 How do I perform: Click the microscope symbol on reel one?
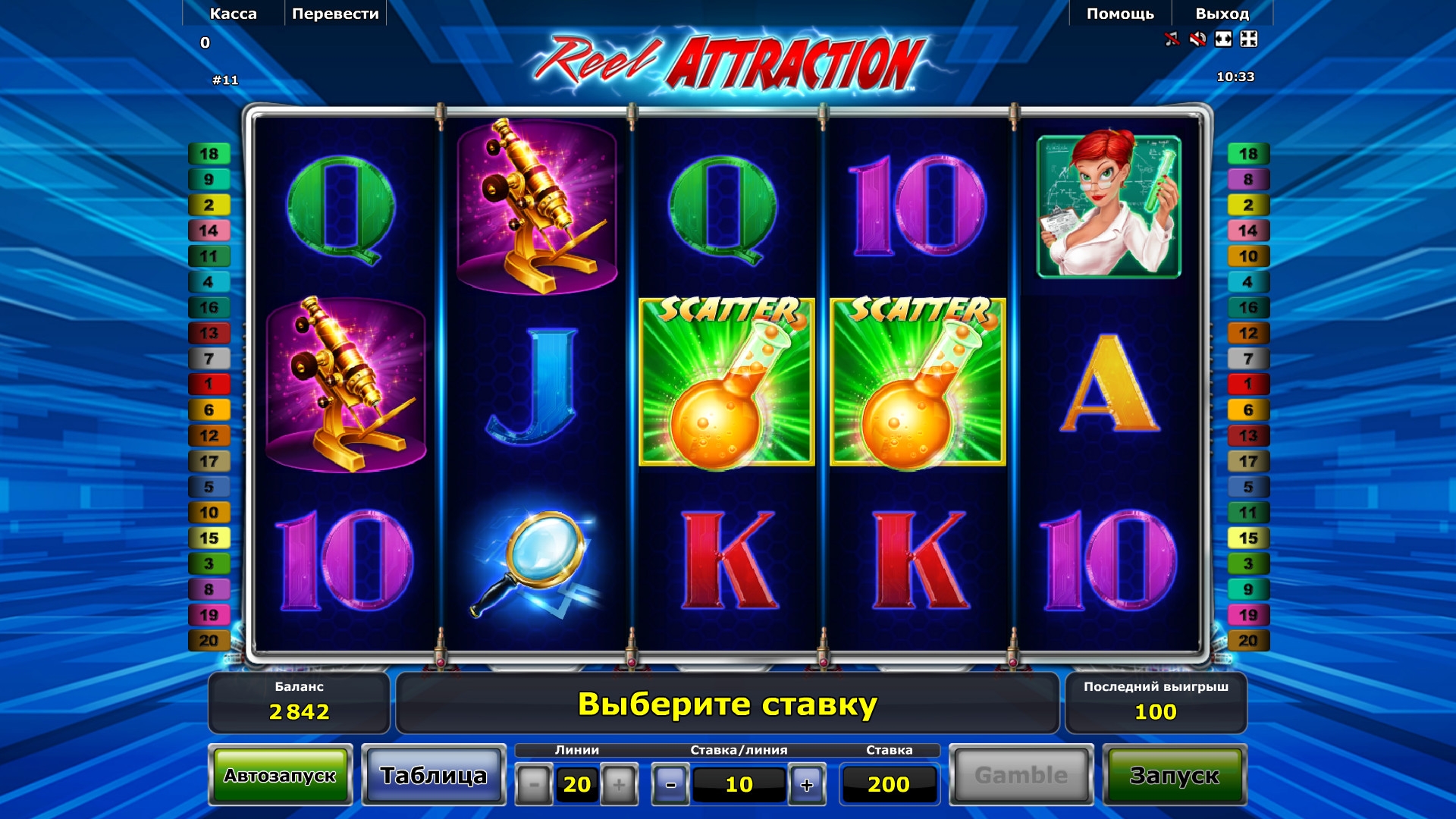[x=346, y=384]
